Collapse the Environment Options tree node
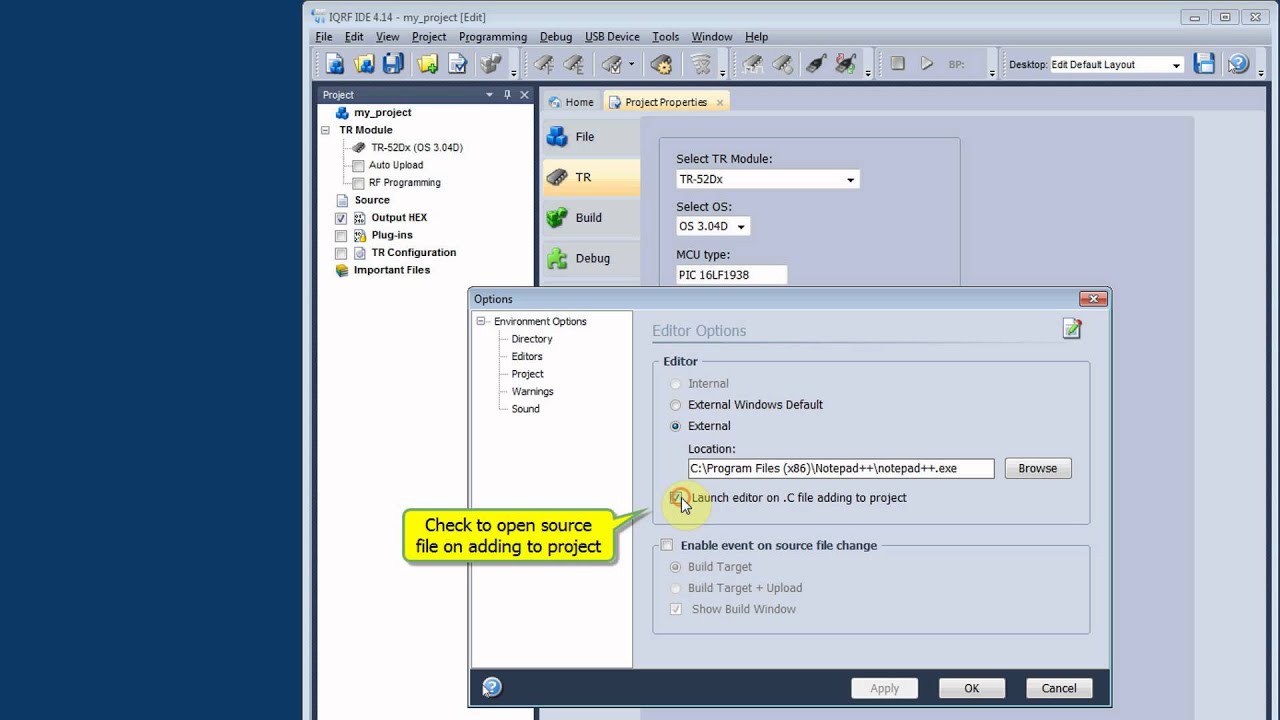This screenshot has width=1280, height=720. pos(481,321)
